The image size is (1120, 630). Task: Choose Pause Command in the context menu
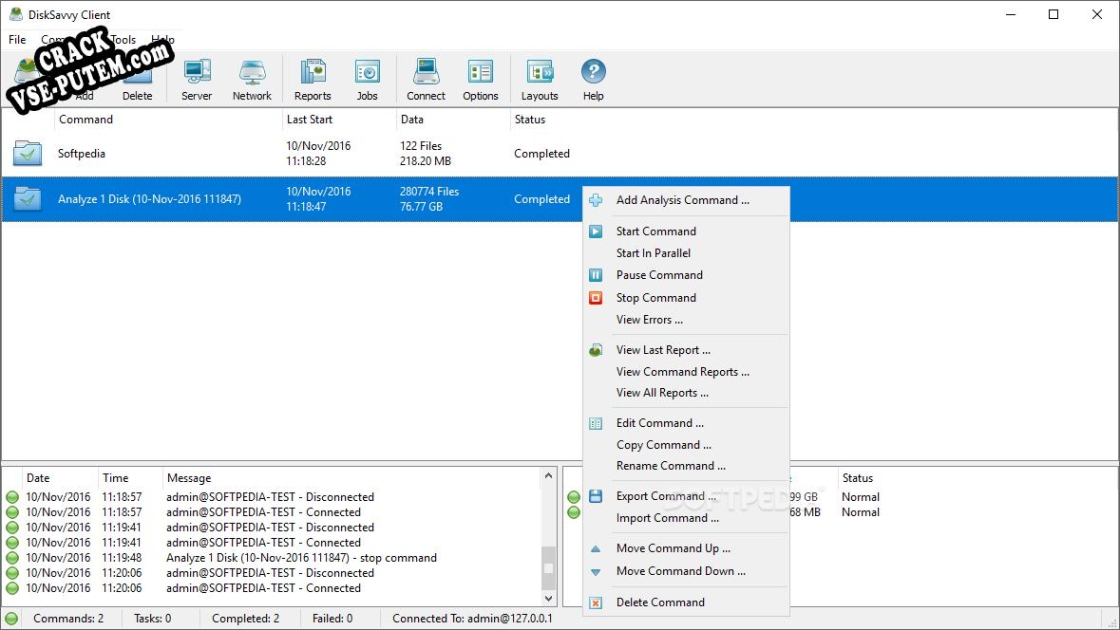click(660, 275)
